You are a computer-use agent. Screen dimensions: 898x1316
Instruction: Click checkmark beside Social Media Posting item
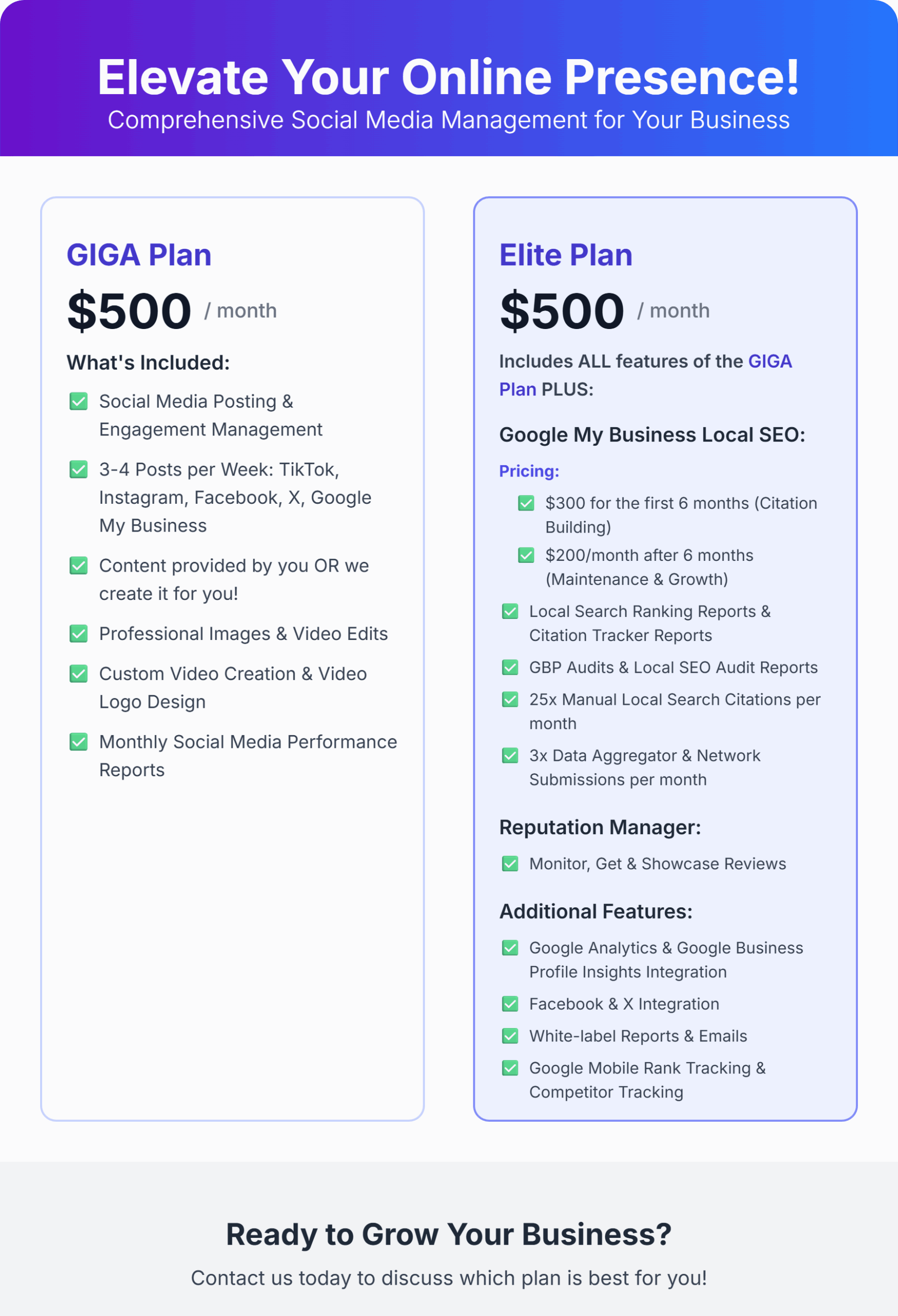78,401
